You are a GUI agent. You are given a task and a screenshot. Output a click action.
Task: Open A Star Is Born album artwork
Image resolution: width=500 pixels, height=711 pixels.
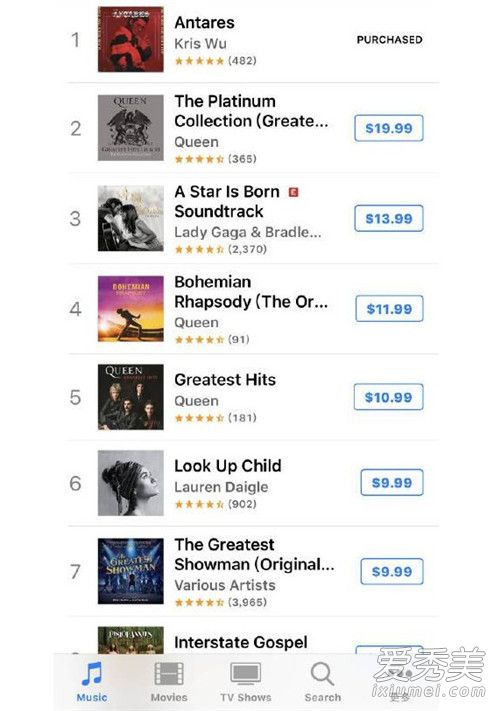pos(131,218)
